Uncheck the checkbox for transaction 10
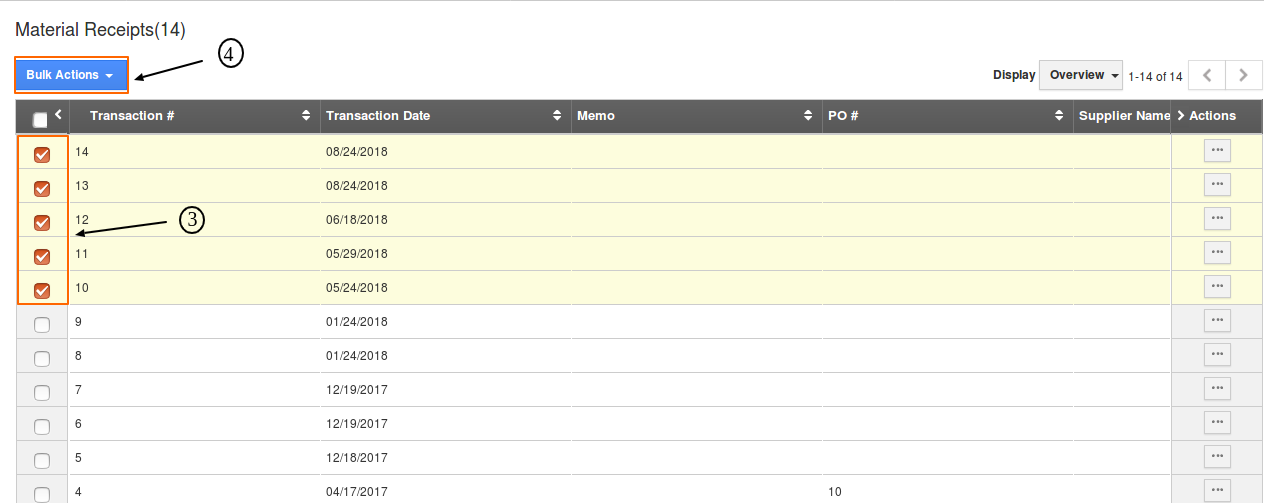The height and width of the screenshot is (503, 1264). point(42,290)
